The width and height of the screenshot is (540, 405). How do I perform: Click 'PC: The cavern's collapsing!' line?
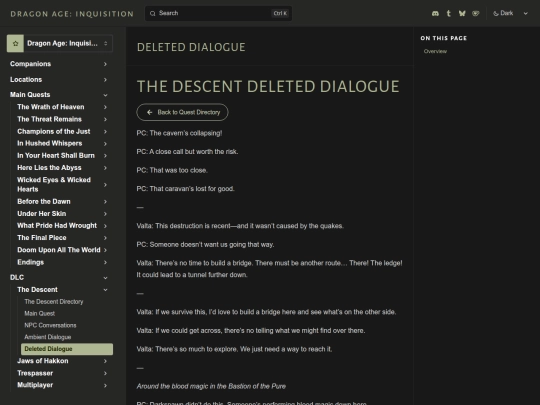pos(179,133)
